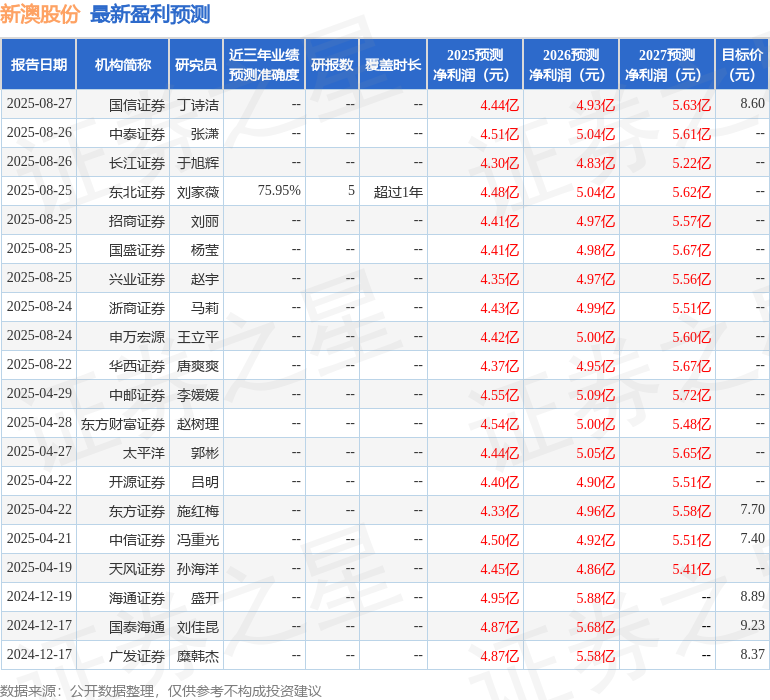Click the 报告日期 column header
770x700 pixels.
39,64
